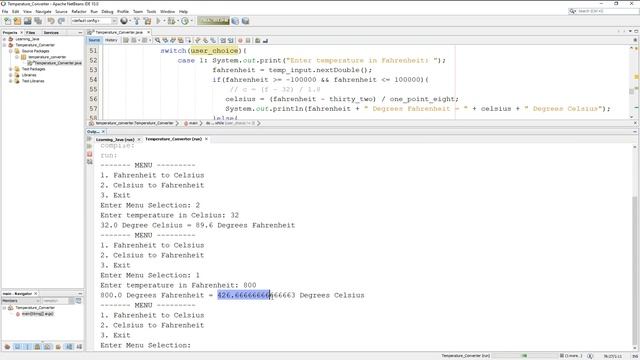640x360 pixels.
Task: Select the Temperature_Converter (run) output tab
Action: click(x=173, y=139)
